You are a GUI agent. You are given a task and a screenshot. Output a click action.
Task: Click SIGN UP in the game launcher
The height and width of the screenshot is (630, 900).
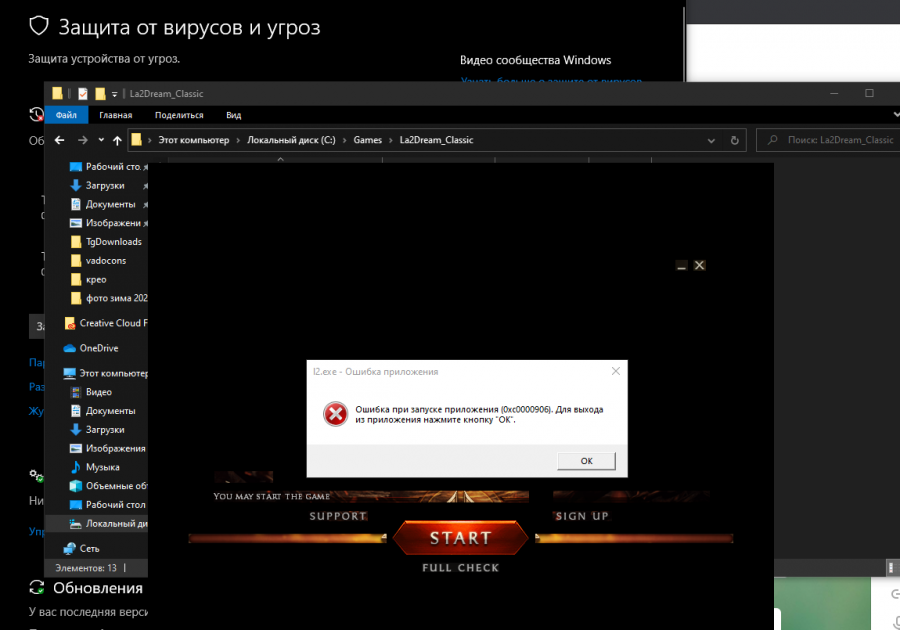pyautogui.click(x=582, y=516)
